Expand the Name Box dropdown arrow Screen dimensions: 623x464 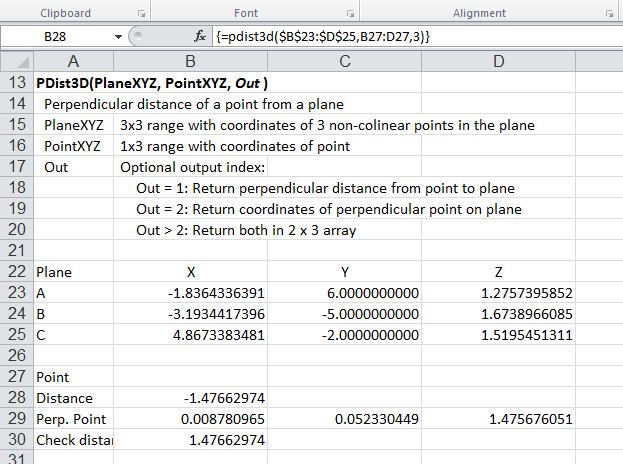pyautogui.click(x=120, y=36)
